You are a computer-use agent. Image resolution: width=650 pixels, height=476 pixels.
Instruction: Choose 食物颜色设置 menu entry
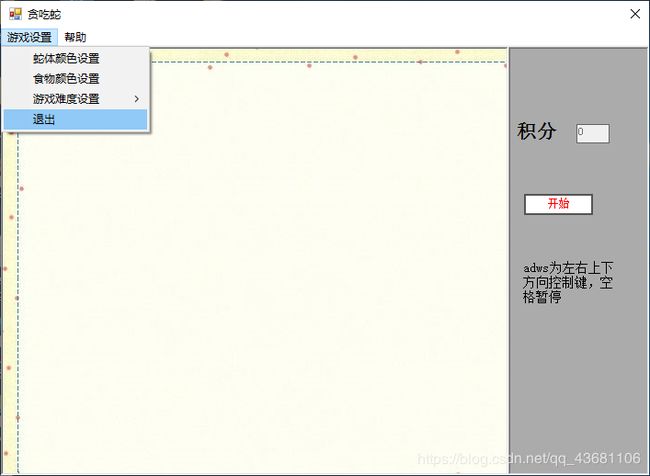coord(75,79)
